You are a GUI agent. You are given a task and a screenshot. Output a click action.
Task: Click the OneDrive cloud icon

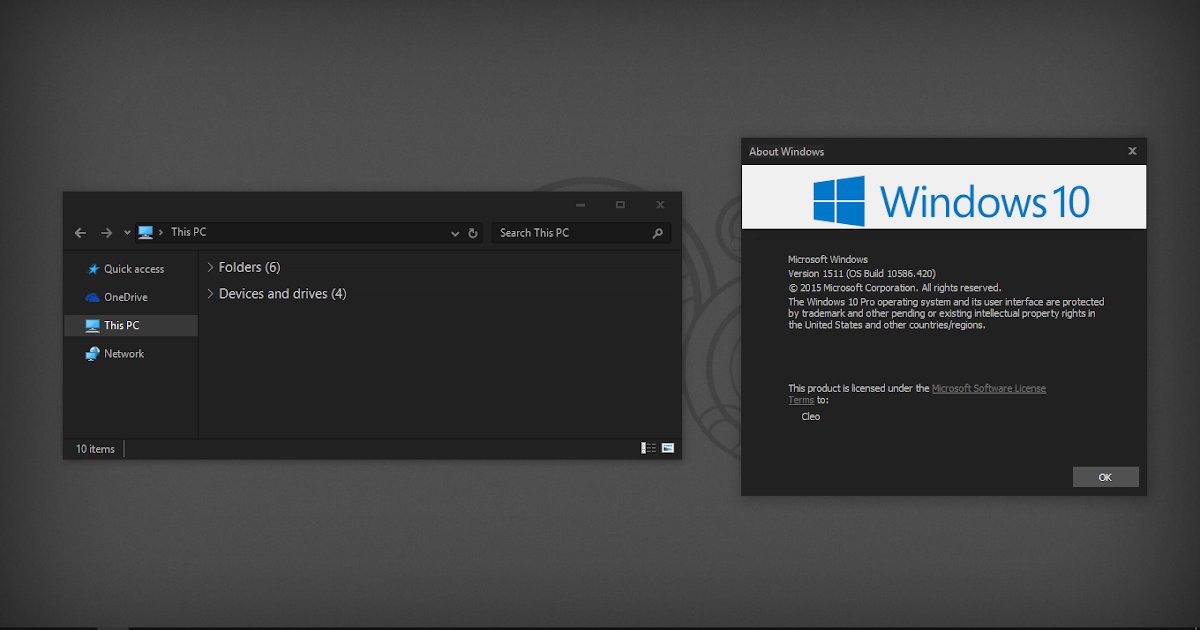[93, 297]
